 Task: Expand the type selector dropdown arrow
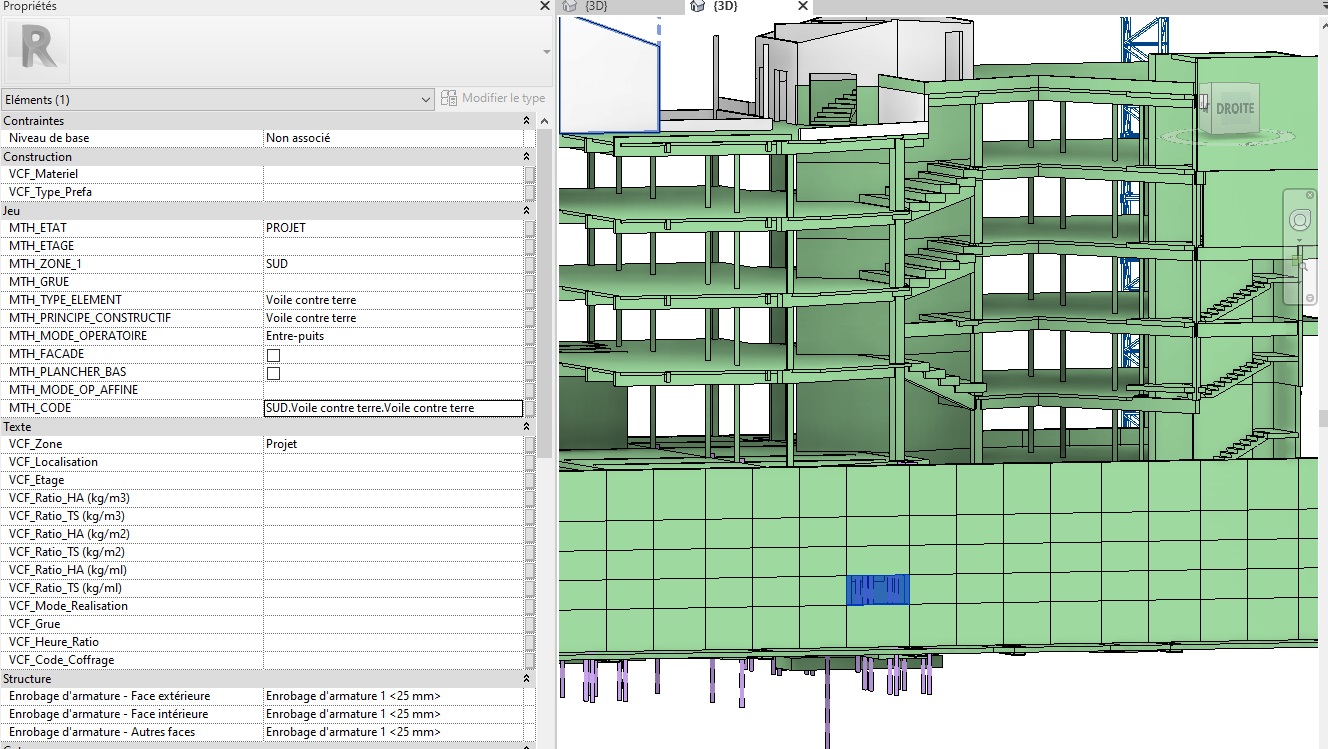(546, 51)
